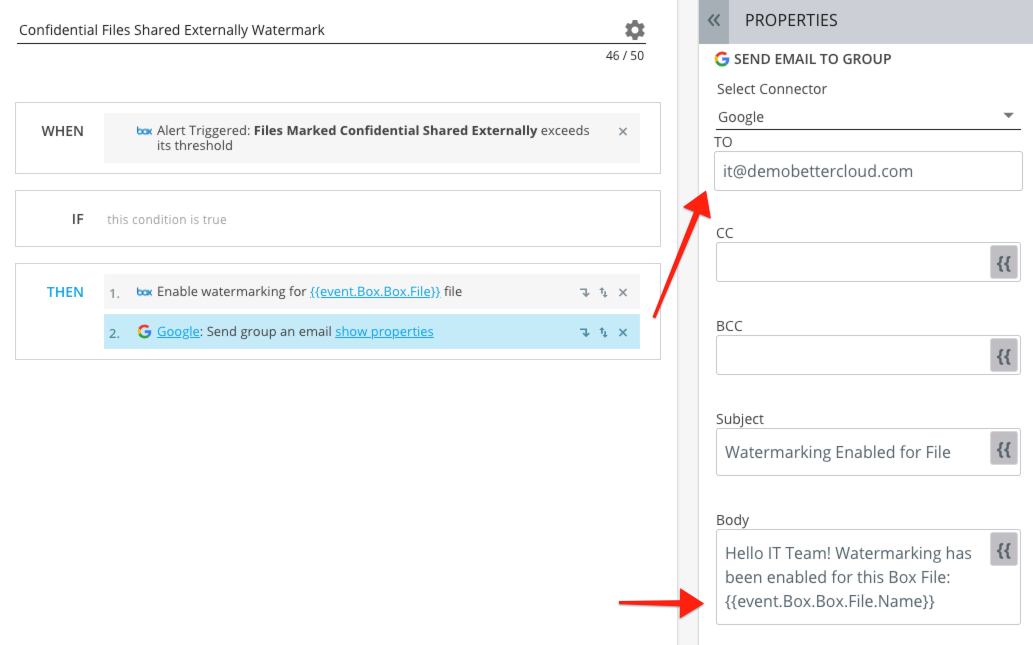
Task: Remove the Alert Triggered condition
Action: pos(624,129)
